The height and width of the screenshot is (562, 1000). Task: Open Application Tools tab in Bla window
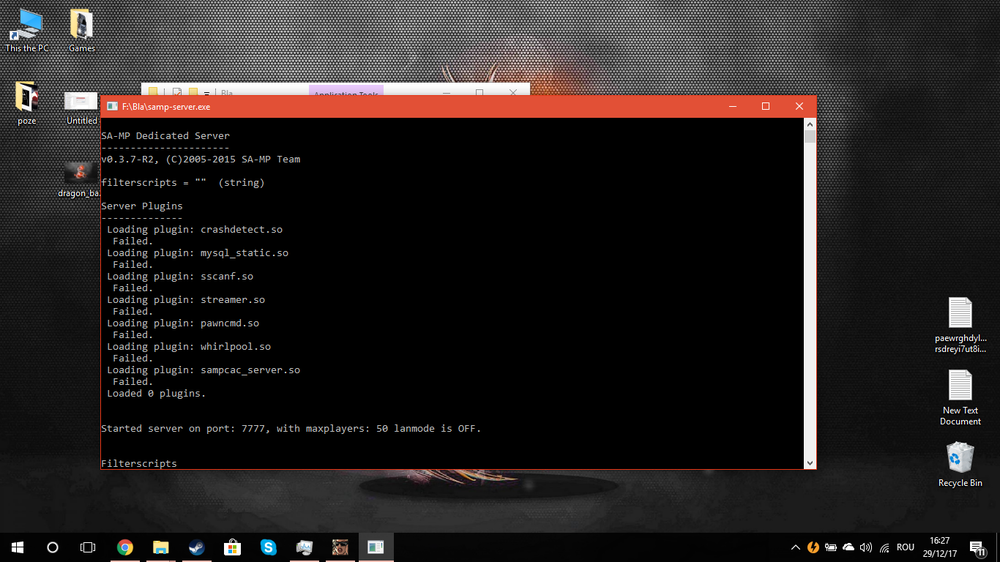pos(346,92)
